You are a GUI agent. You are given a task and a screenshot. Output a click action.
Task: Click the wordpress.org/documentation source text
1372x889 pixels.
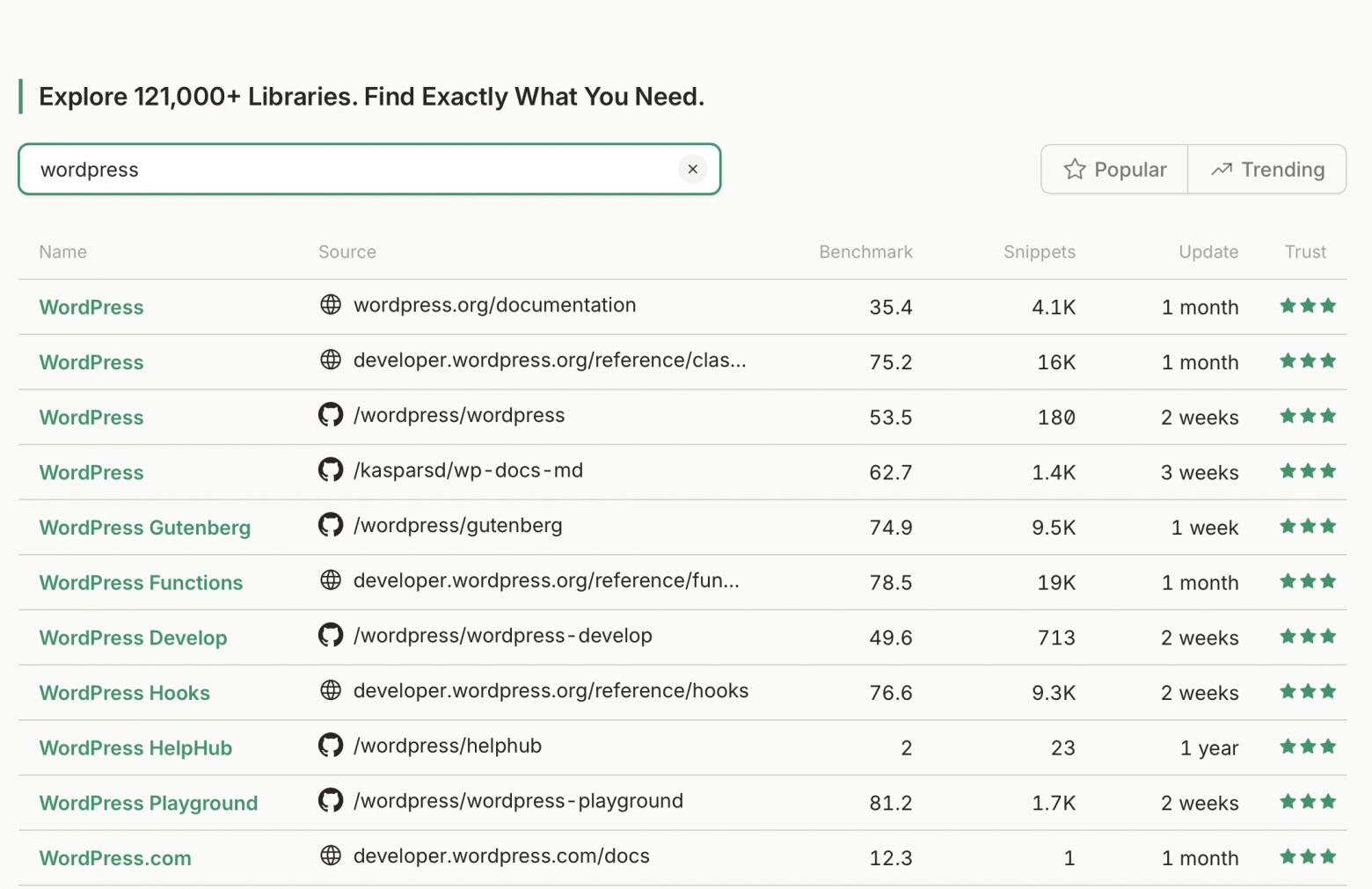494,305
